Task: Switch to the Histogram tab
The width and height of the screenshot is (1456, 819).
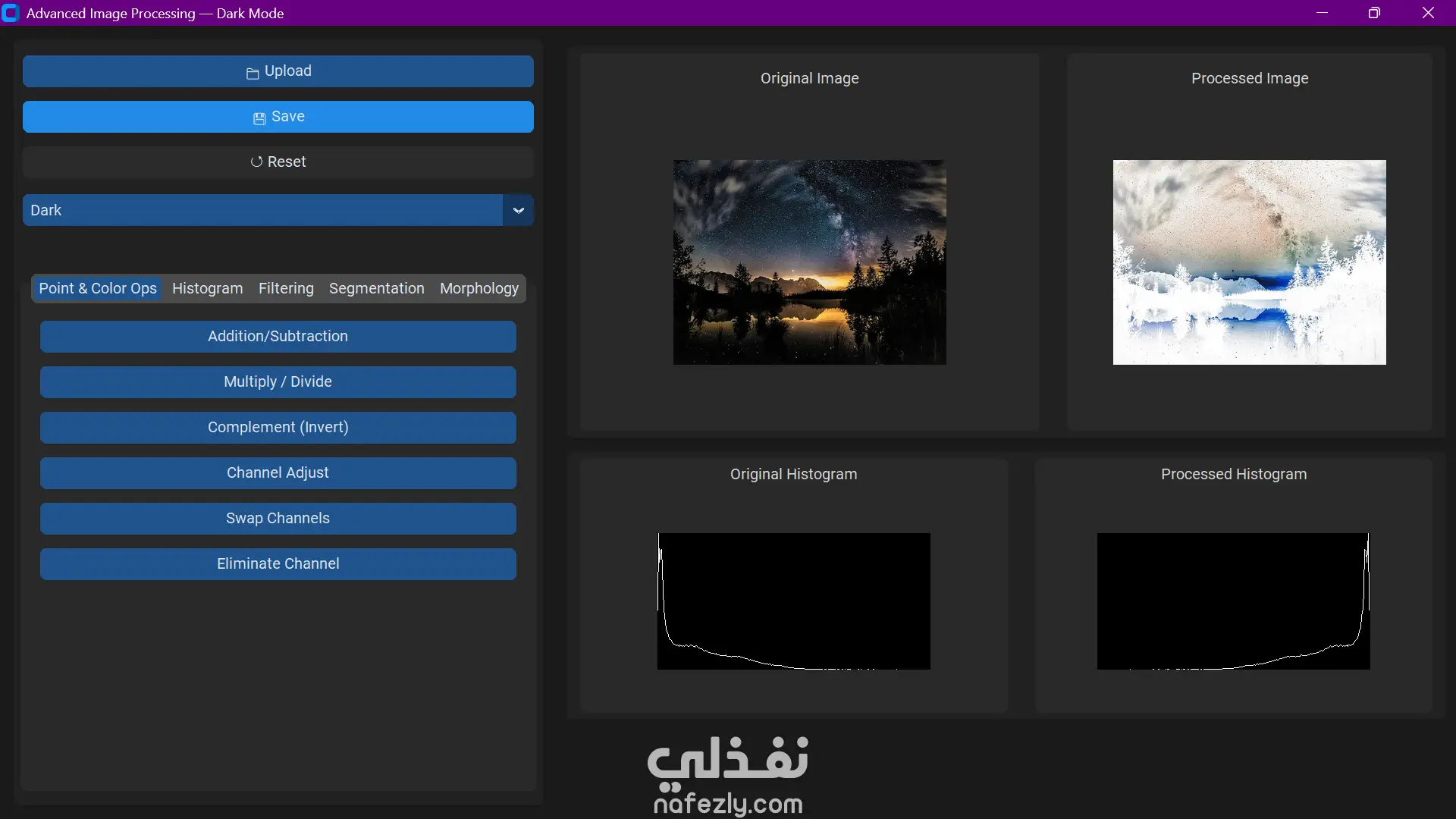Action: coord(207,289)
